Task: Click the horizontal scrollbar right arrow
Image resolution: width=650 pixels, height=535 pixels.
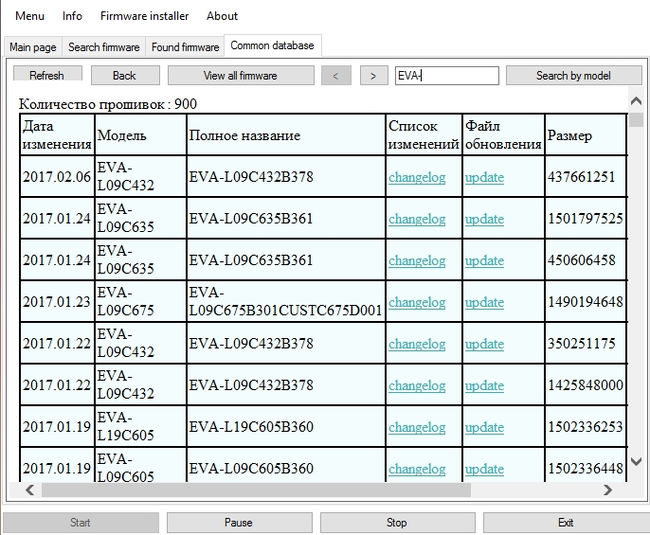Action: point(607,490)
